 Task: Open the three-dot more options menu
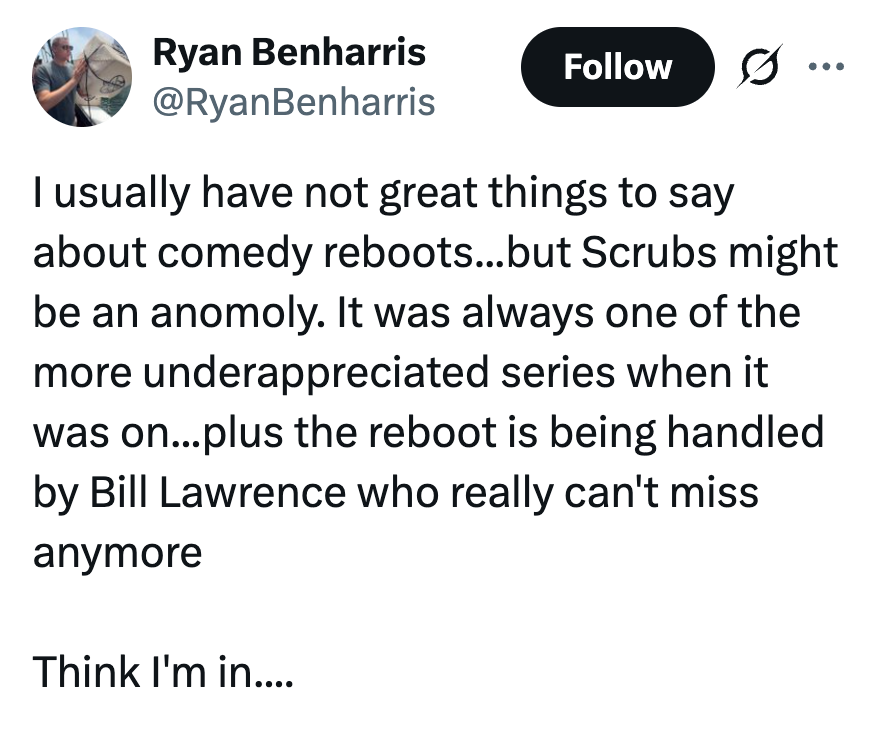(827, 67)
